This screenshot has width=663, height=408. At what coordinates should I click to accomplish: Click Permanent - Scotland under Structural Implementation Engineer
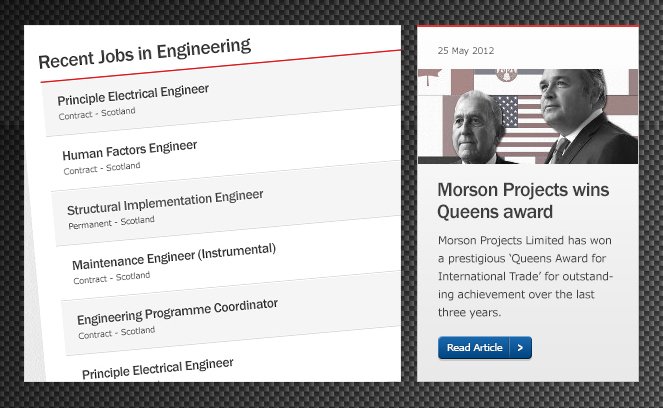[111, 221]
